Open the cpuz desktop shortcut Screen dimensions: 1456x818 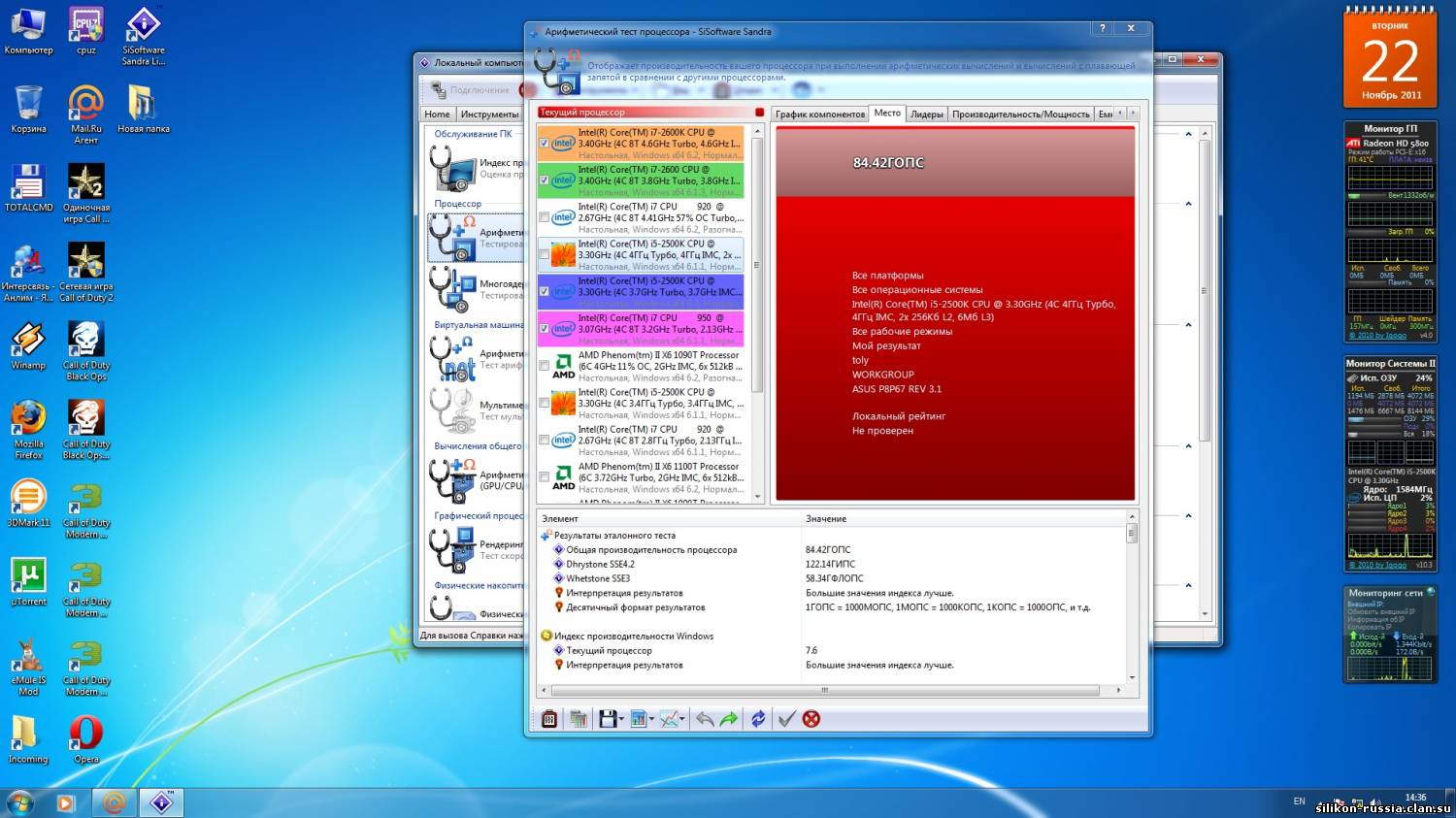point(86,30)
